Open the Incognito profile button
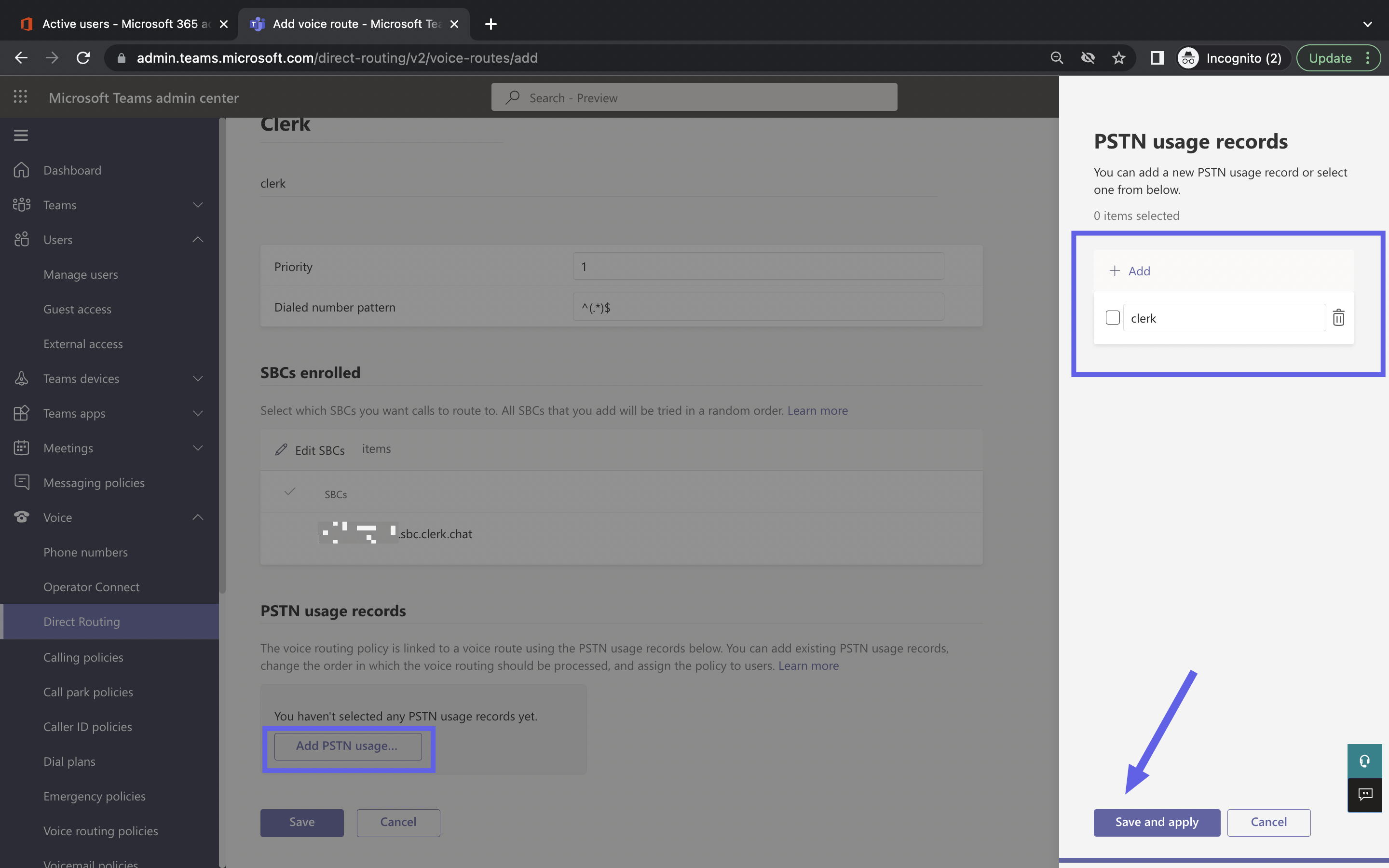This screenshot has width=1389, height=868. (x=1232, y=58)
